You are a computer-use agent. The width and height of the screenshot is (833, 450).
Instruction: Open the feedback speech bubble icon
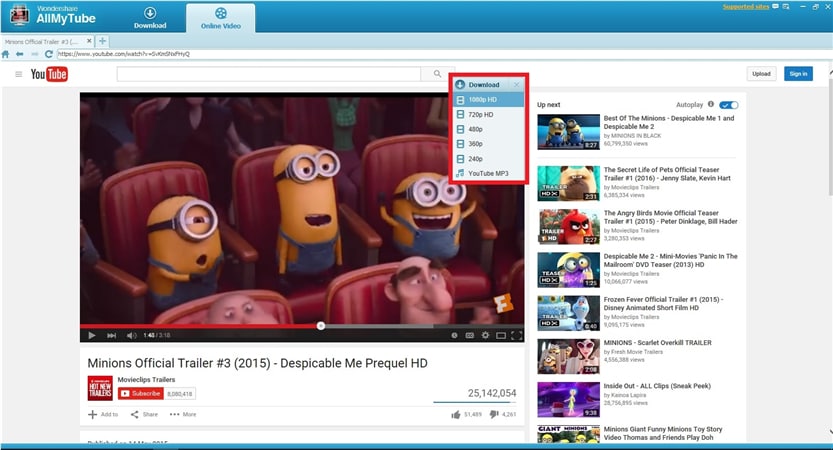pos(776,6)
